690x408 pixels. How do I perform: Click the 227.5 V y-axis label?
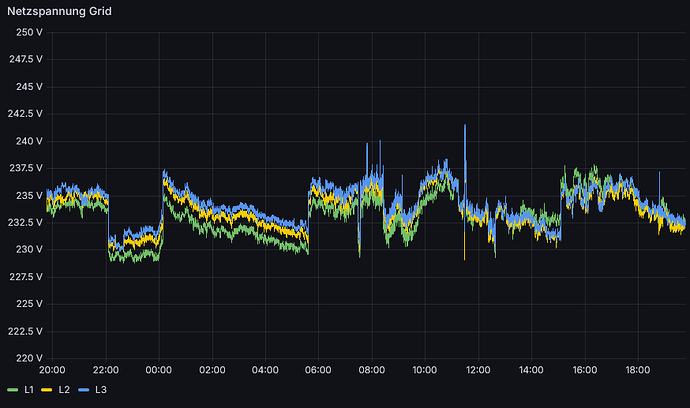pyautogui.click(x=26, y=277)
